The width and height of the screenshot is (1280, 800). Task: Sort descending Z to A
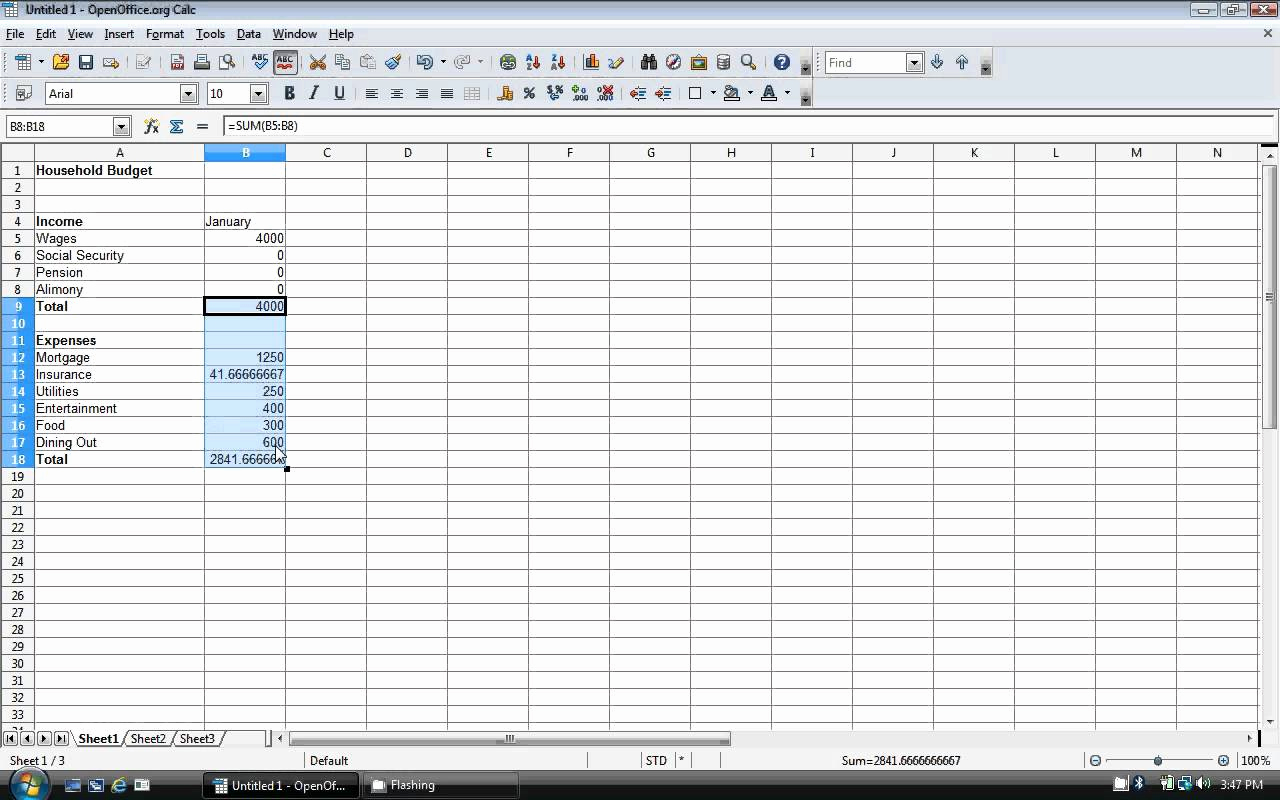558,62
